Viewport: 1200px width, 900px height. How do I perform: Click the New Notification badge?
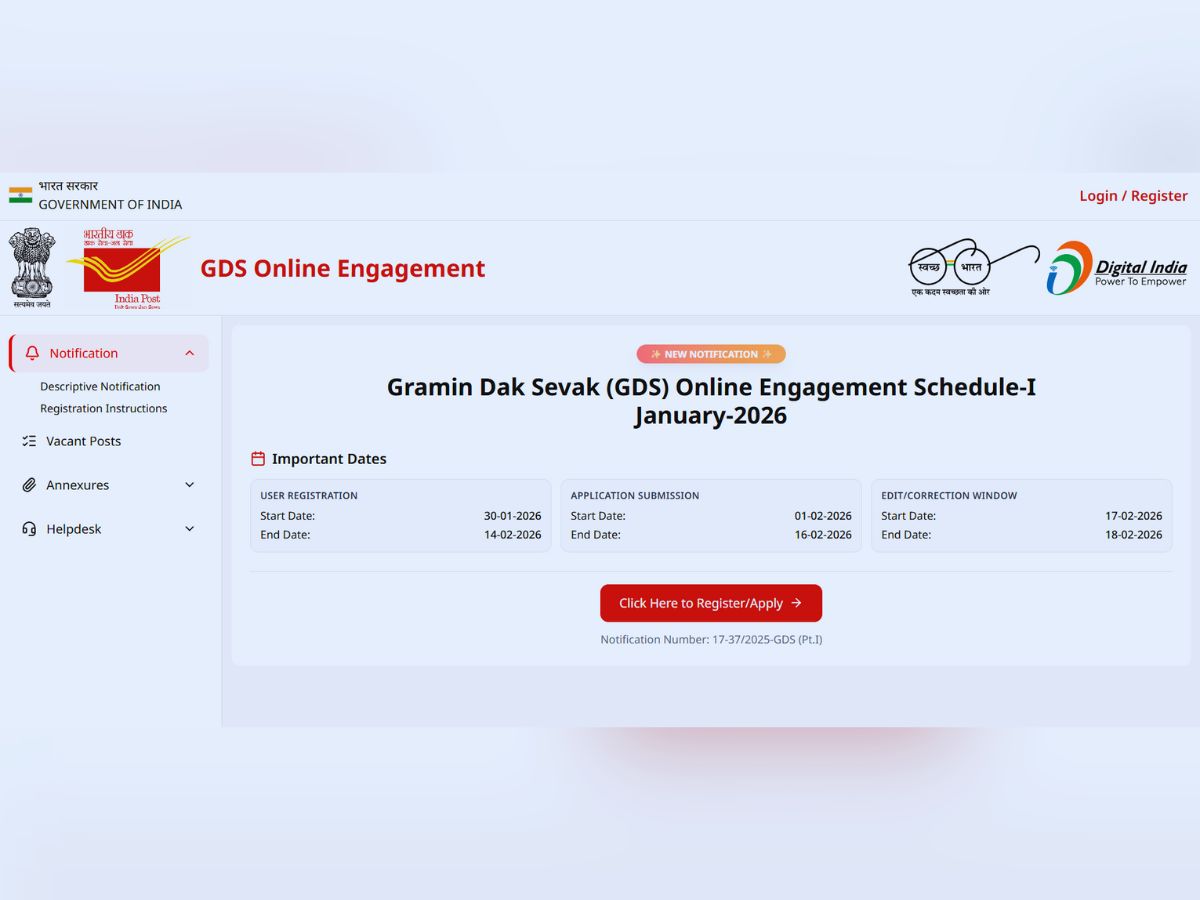coord(711,354)
